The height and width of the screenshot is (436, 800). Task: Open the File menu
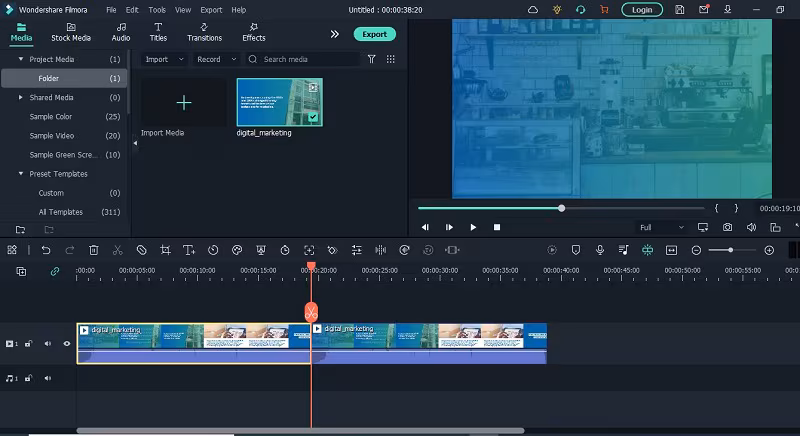(x=111, y=10)
